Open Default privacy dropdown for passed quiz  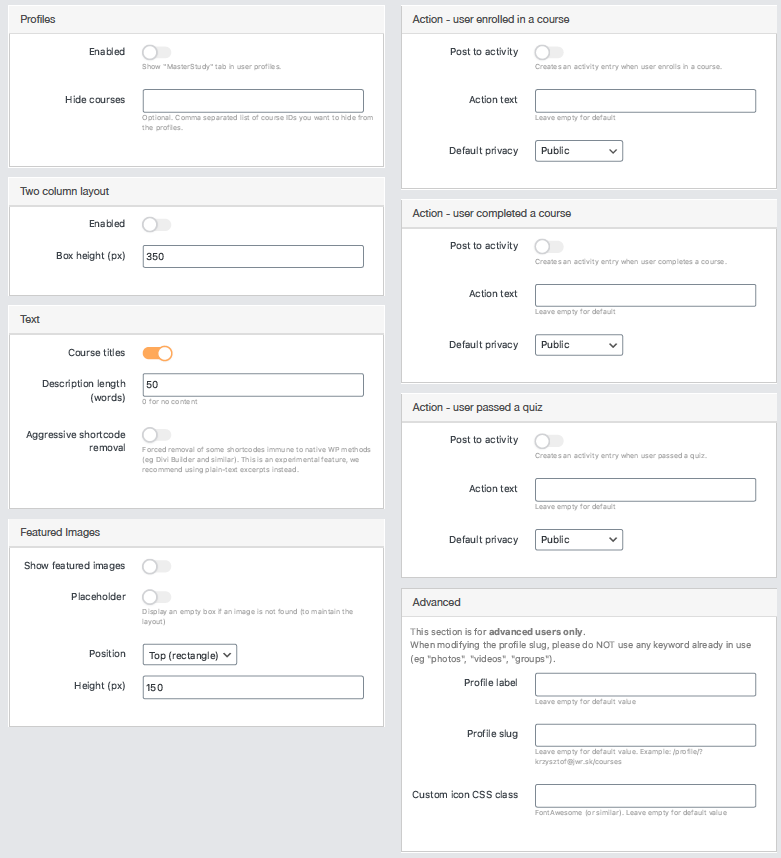click(x=579, y=540)
